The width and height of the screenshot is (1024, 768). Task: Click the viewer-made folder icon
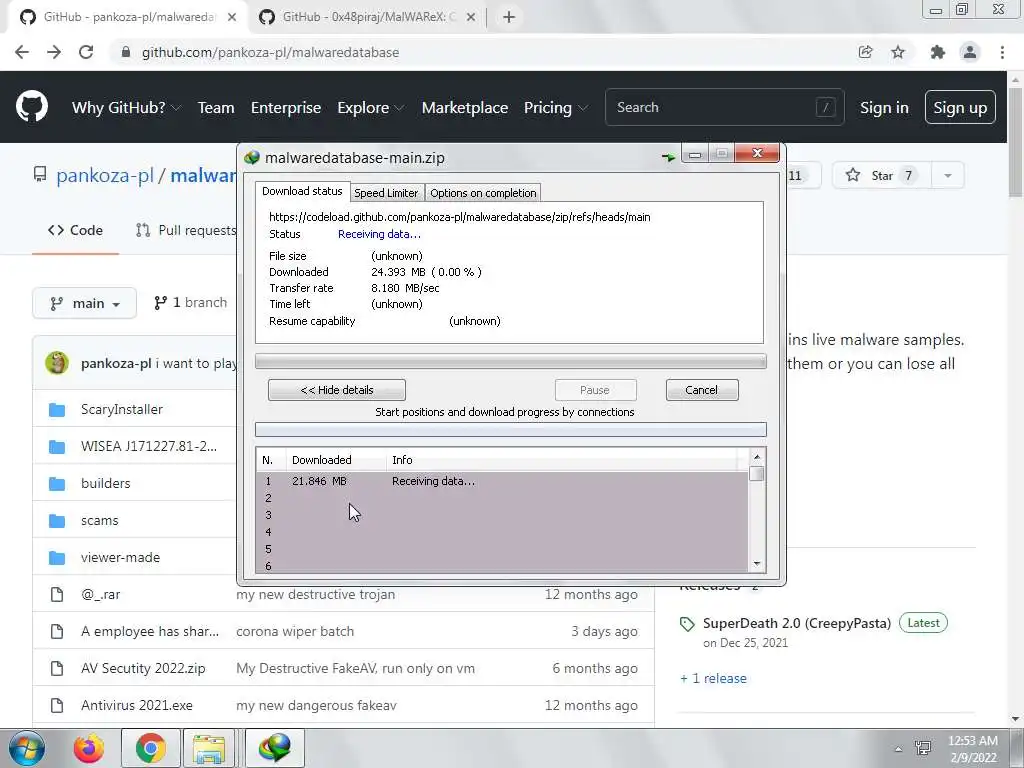57,558
